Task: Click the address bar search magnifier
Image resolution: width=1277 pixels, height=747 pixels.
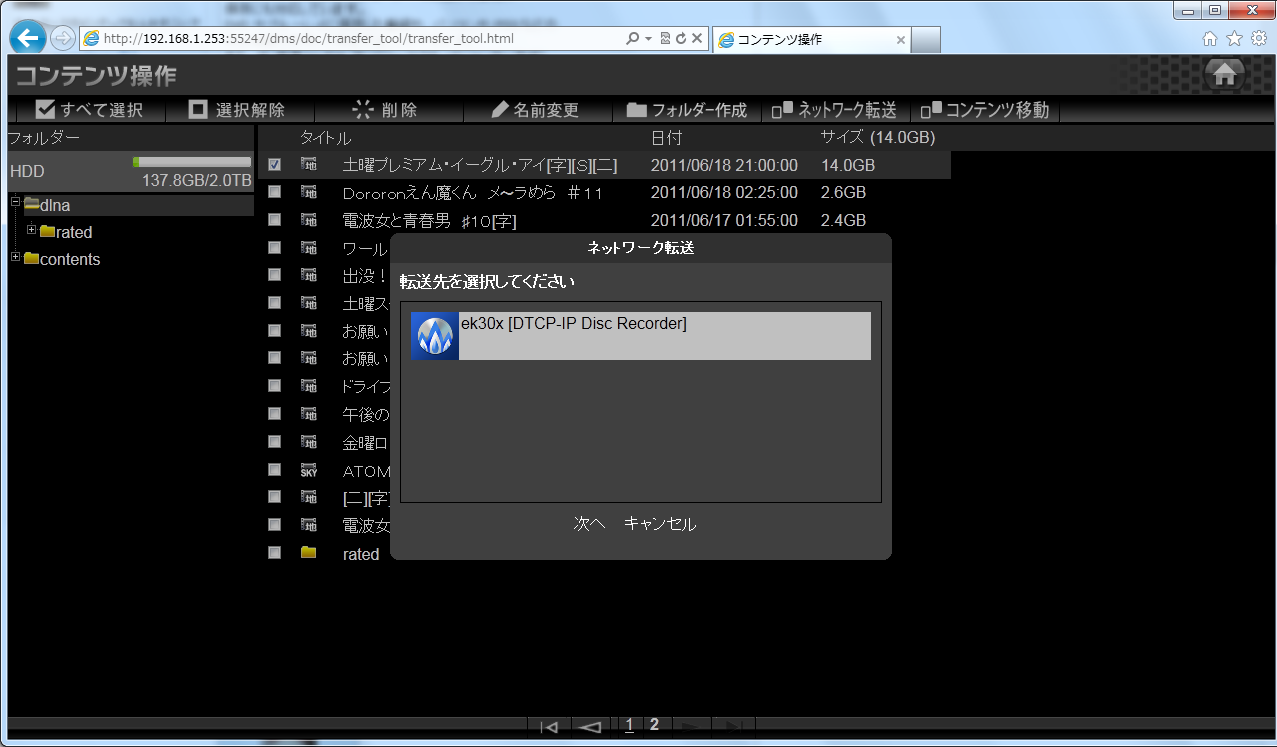Action: click(x=632, y=39)
